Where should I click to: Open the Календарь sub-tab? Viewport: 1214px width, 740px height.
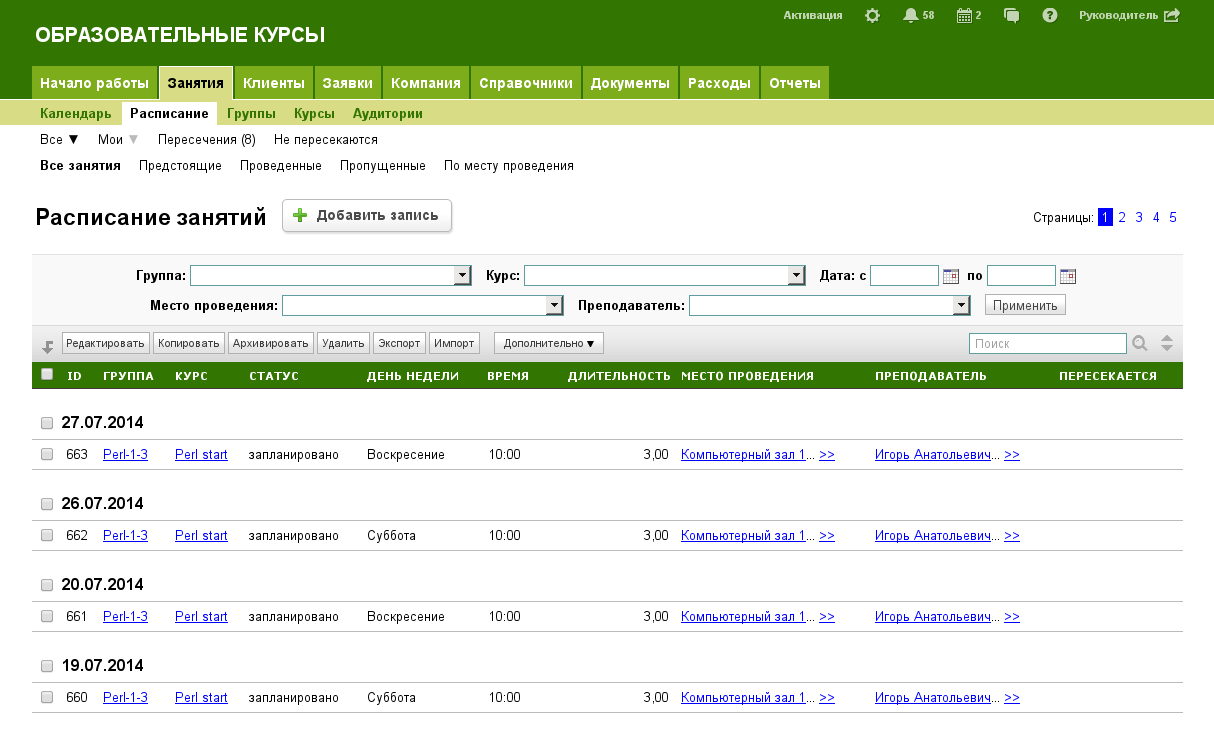(76, 113)
